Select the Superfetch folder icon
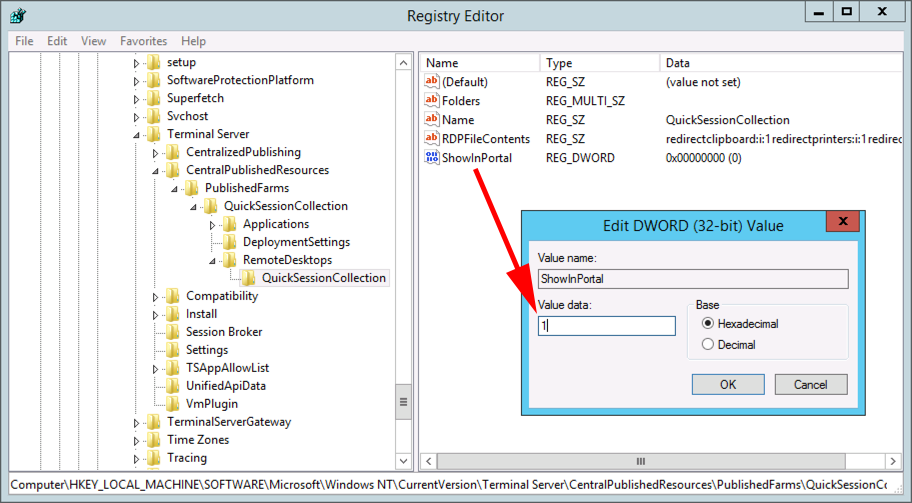The image size is (912, 503). [154, 98]
